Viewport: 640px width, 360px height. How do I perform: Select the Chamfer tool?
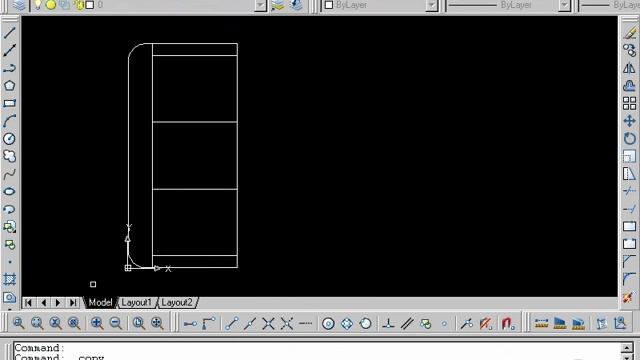point(629,262)
